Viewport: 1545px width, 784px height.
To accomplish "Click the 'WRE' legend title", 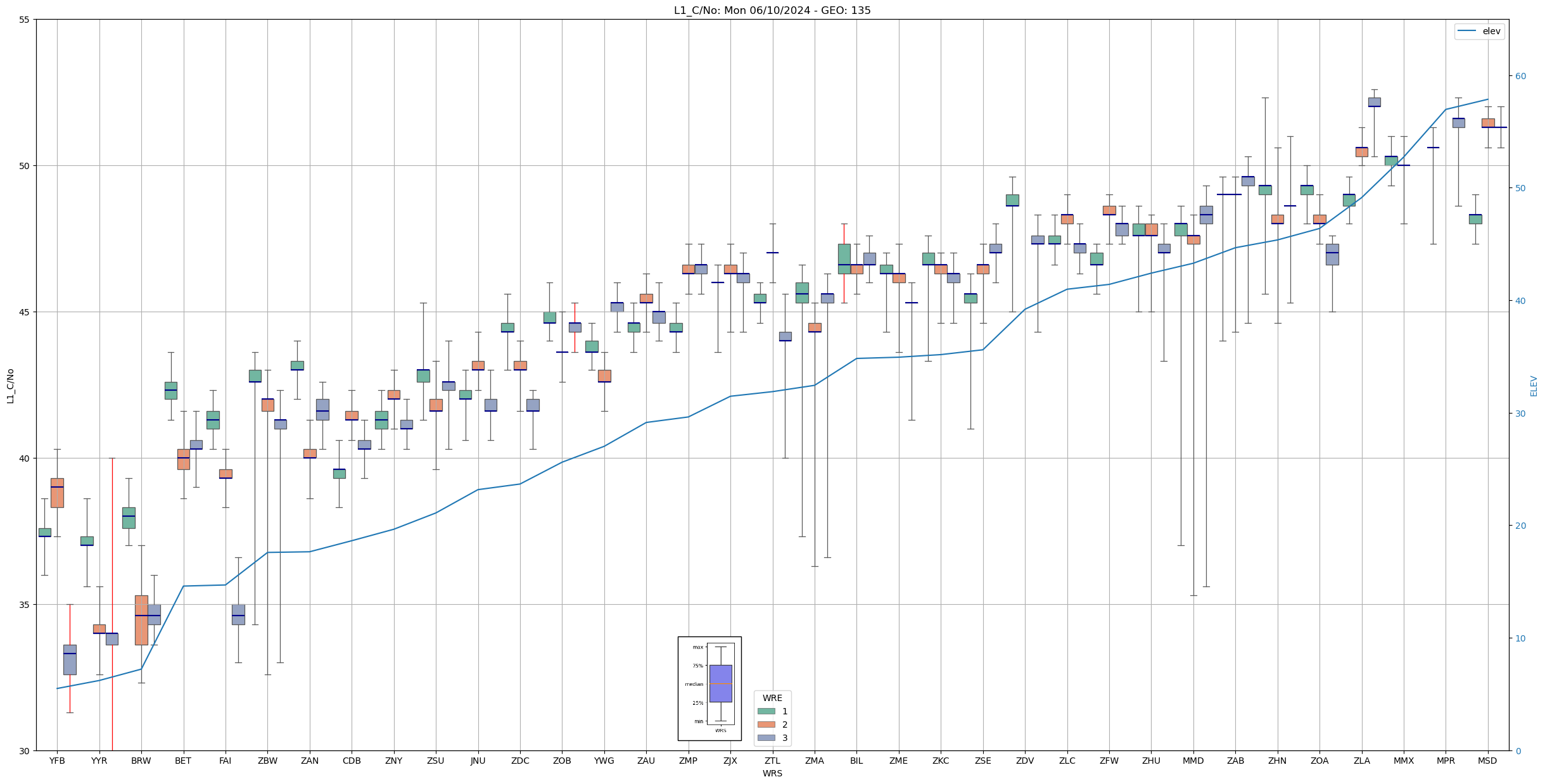I will pyautogui.click(x=772, y=698).
